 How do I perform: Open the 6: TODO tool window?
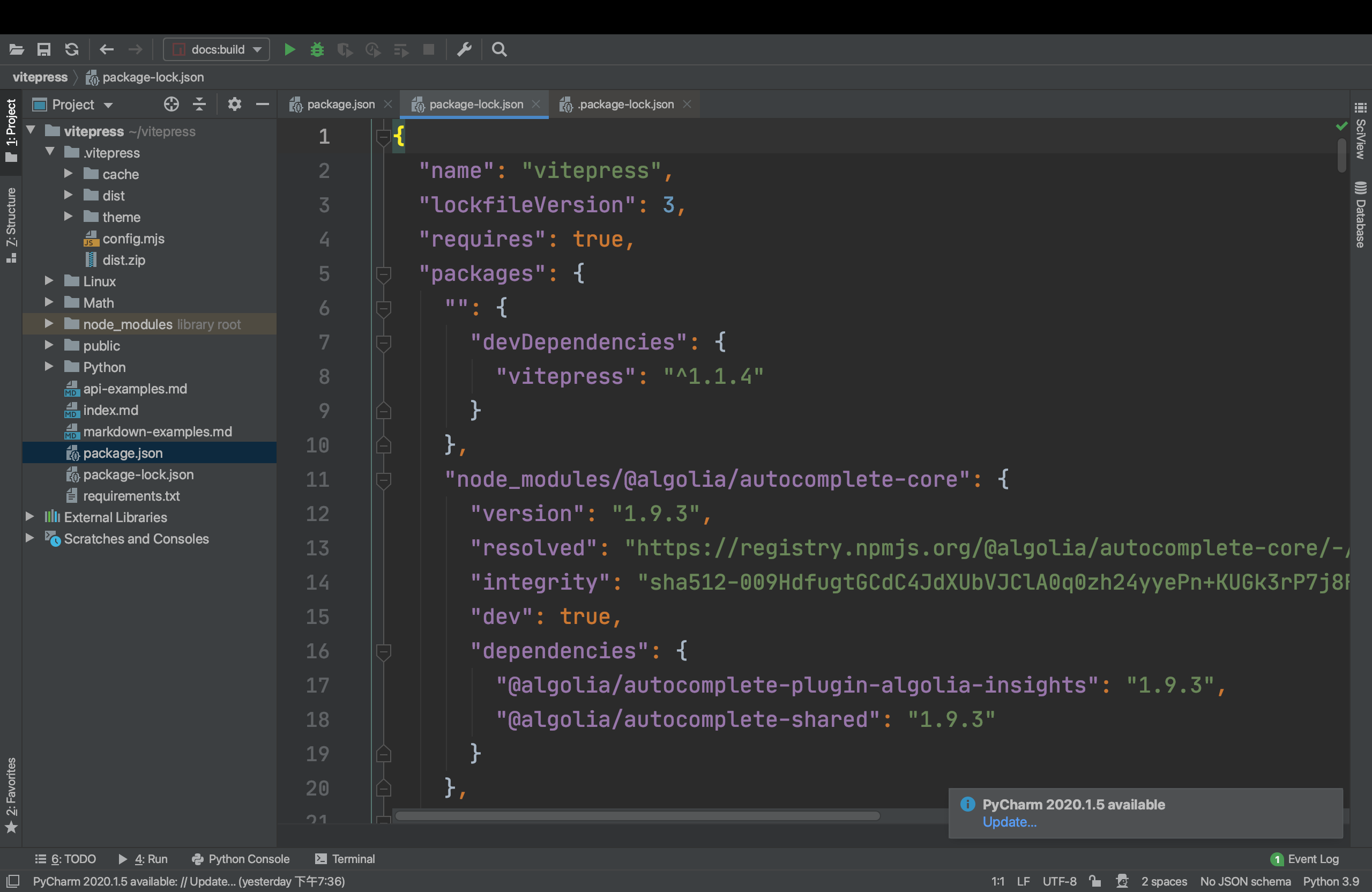65,859
